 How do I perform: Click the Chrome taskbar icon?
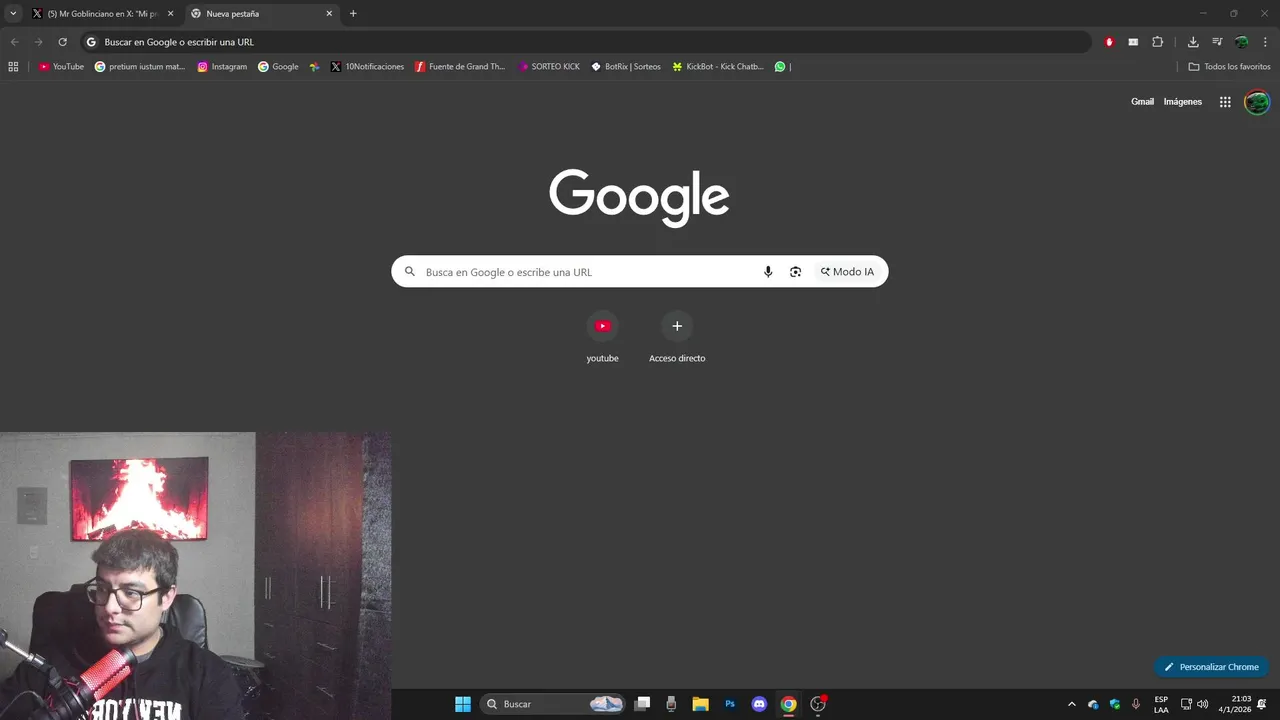click(789, 704)
